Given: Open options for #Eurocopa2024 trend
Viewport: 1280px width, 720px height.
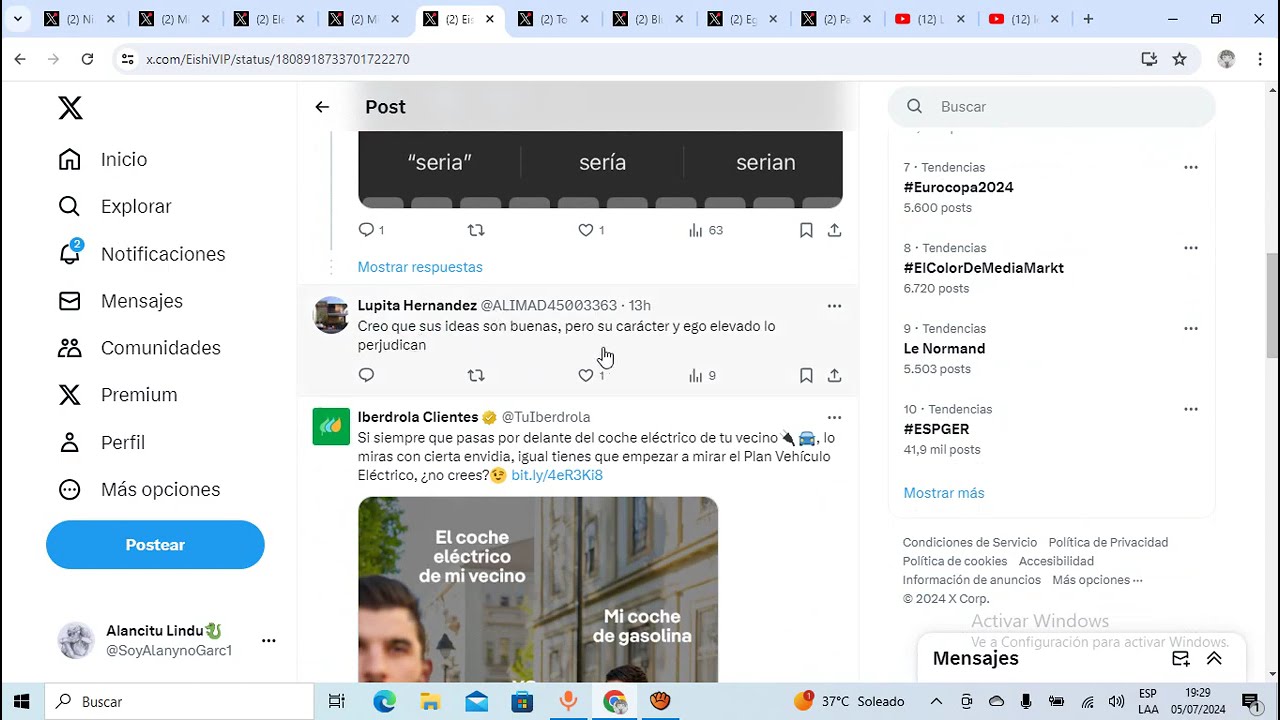Looking at the screenshot, I should tap(1190, 167).
